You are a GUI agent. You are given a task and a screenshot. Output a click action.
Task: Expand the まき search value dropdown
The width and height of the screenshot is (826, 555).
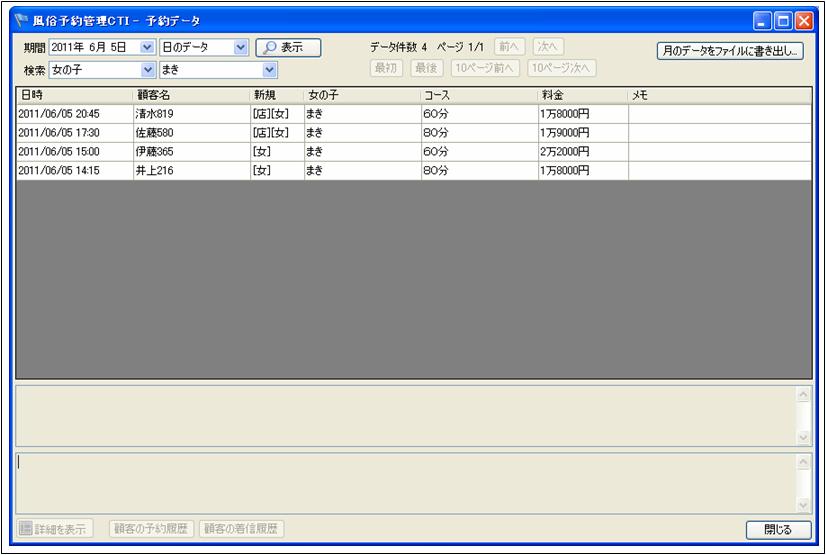point(269,70)
